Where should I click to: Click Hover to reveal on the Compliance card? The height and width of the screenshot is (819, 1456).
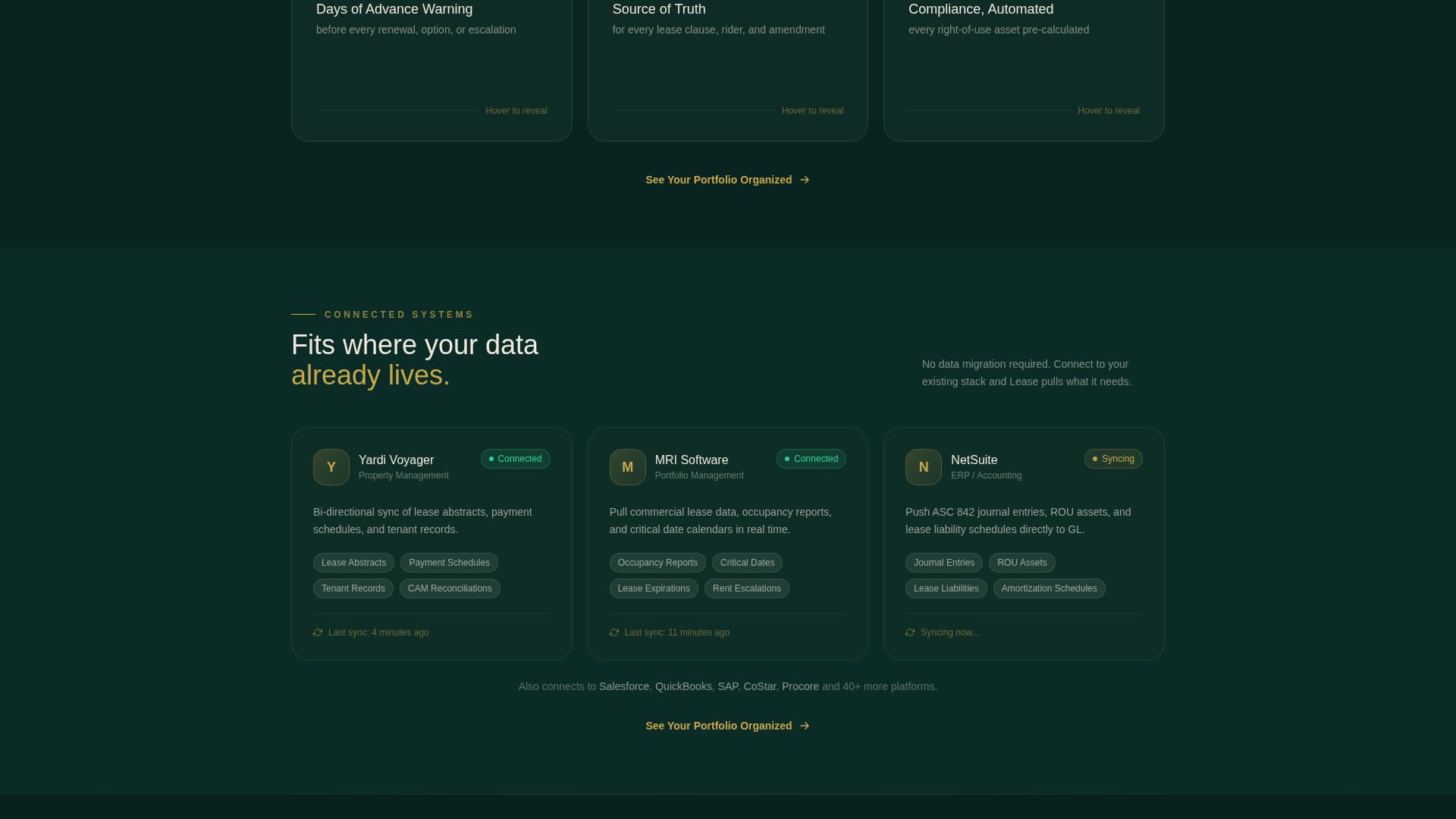1109,111
